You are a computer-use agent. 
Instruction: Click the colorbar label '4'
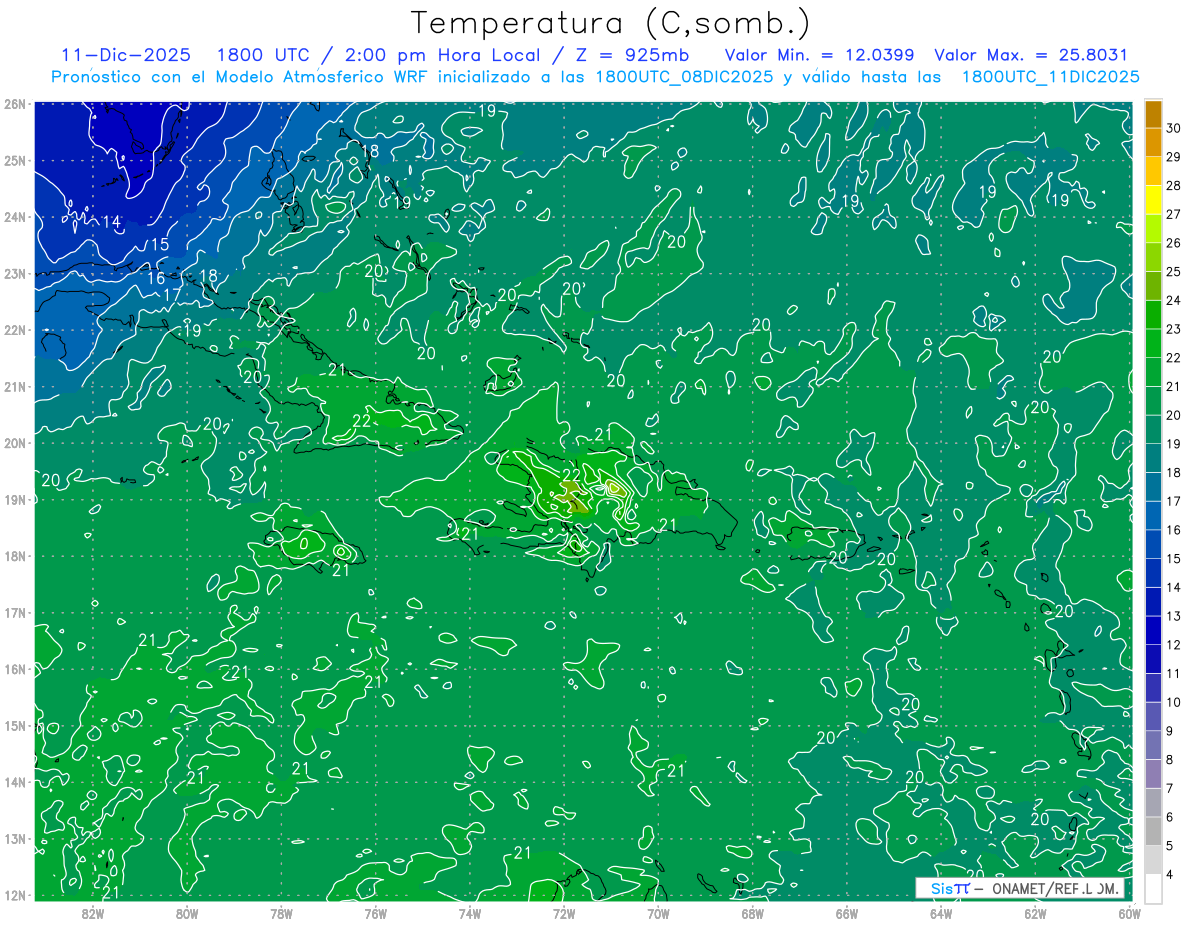[1170, 875]
